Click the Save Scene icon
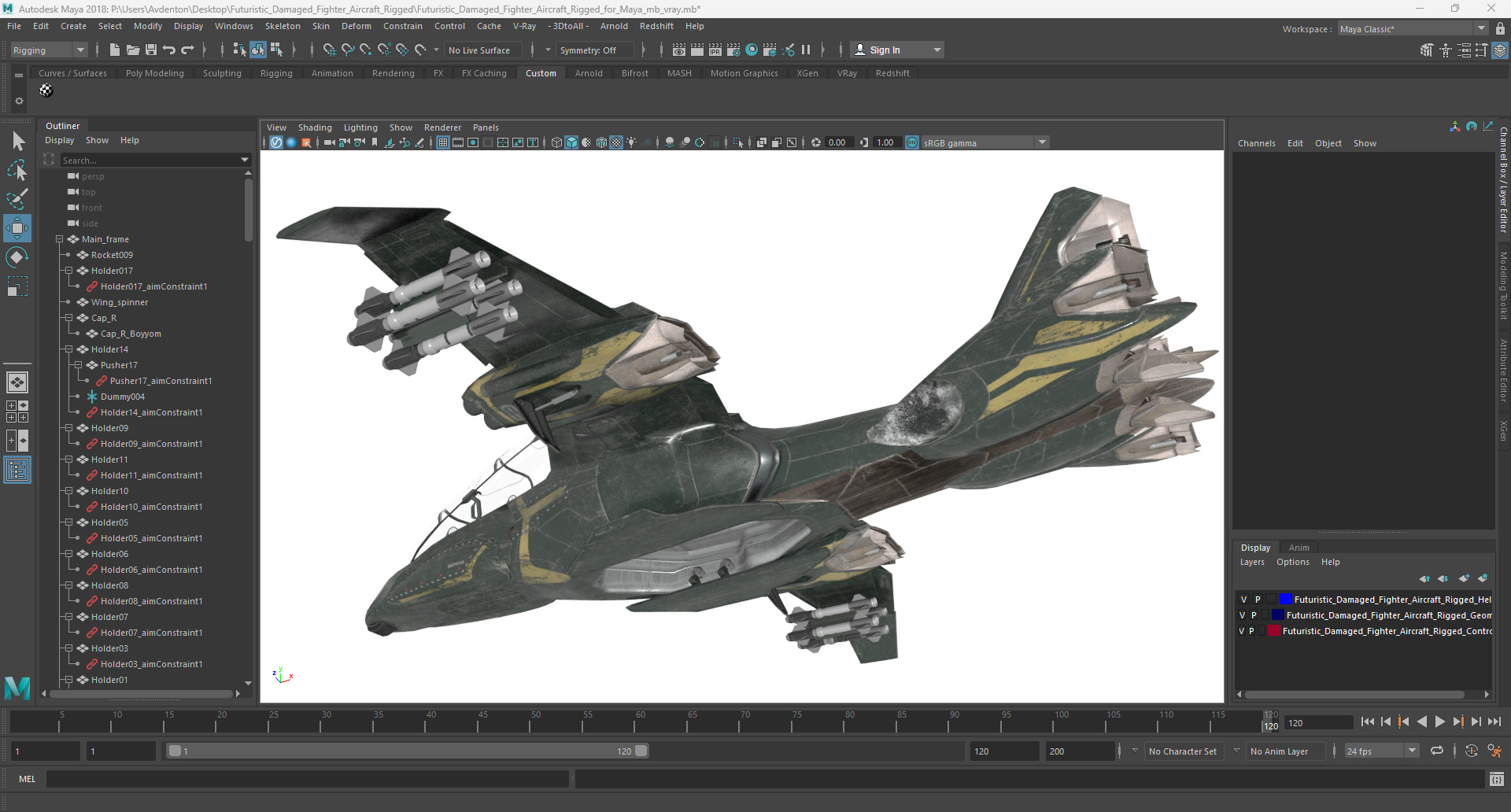 [x=151, y=50]
